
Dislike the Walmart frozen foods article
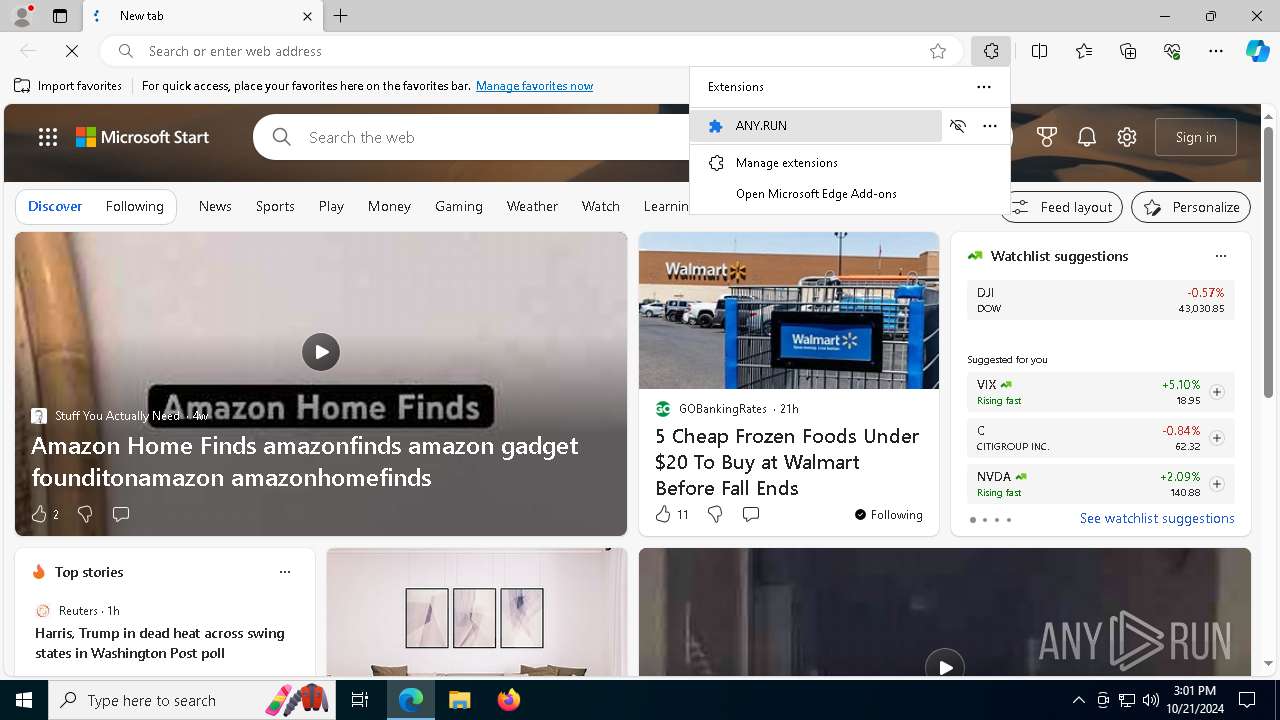click(715, 514)
